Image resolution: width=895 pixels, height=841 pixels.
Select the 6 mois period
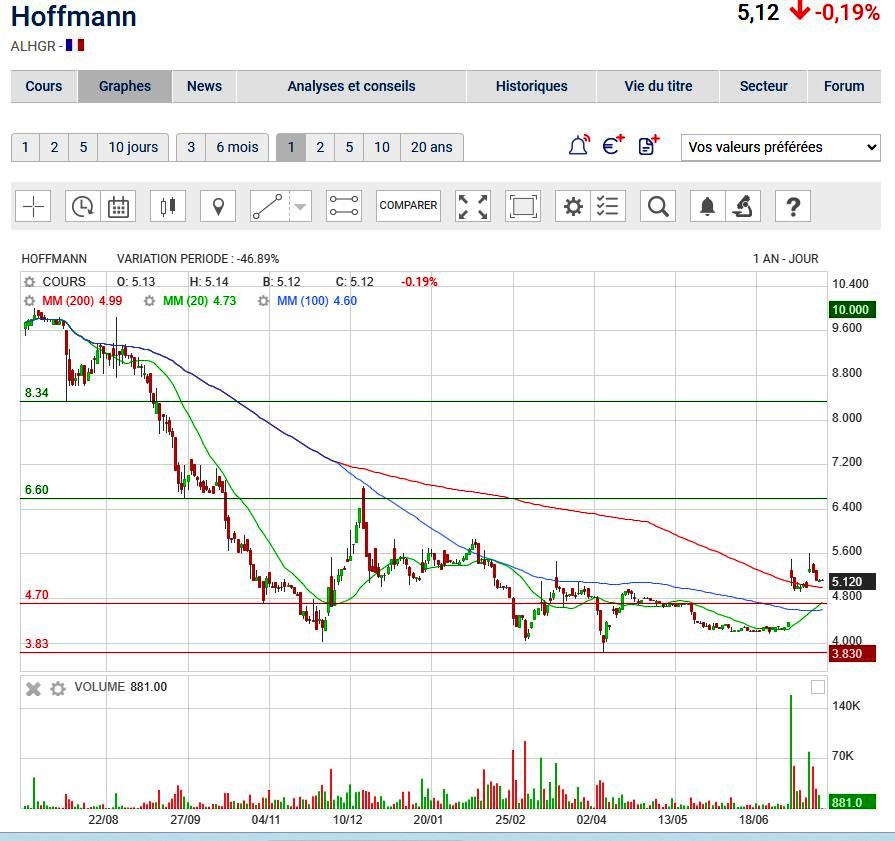click(237, 147)
